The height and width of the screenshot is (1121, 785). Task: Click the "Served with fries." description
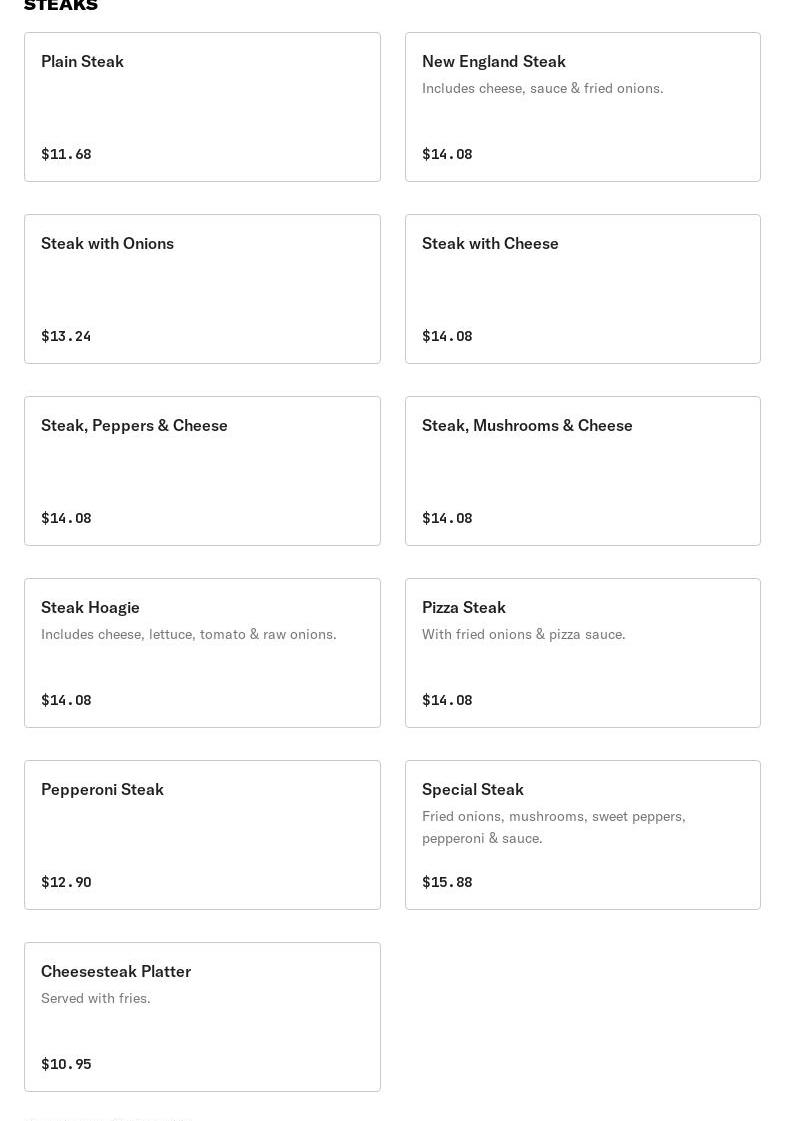tap(96, 998)
